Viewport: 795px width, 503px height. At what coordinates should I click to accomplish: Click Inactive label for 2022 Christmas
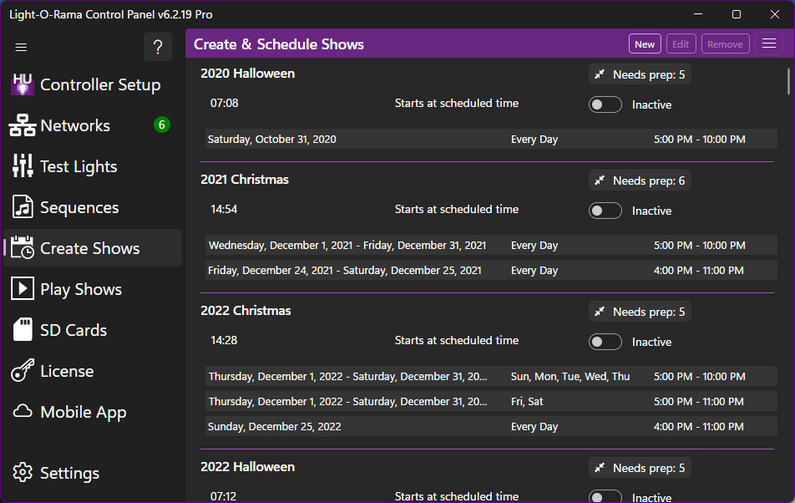[652, 342]
